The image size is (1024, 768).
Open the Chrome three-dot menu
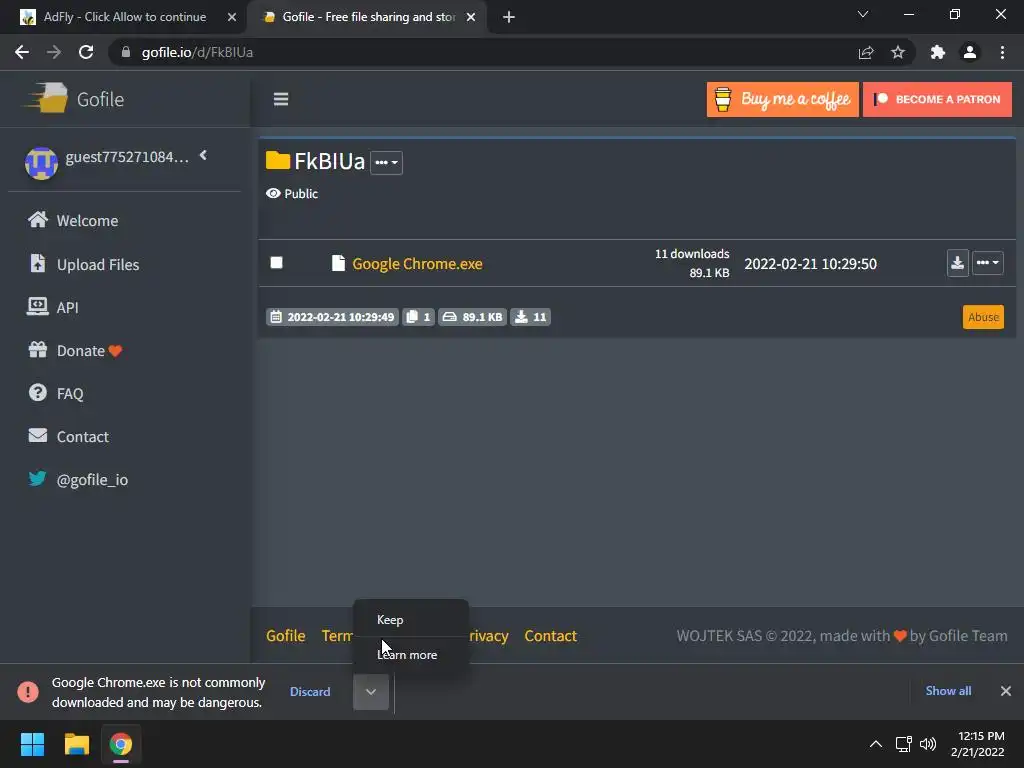point(1002,52)
